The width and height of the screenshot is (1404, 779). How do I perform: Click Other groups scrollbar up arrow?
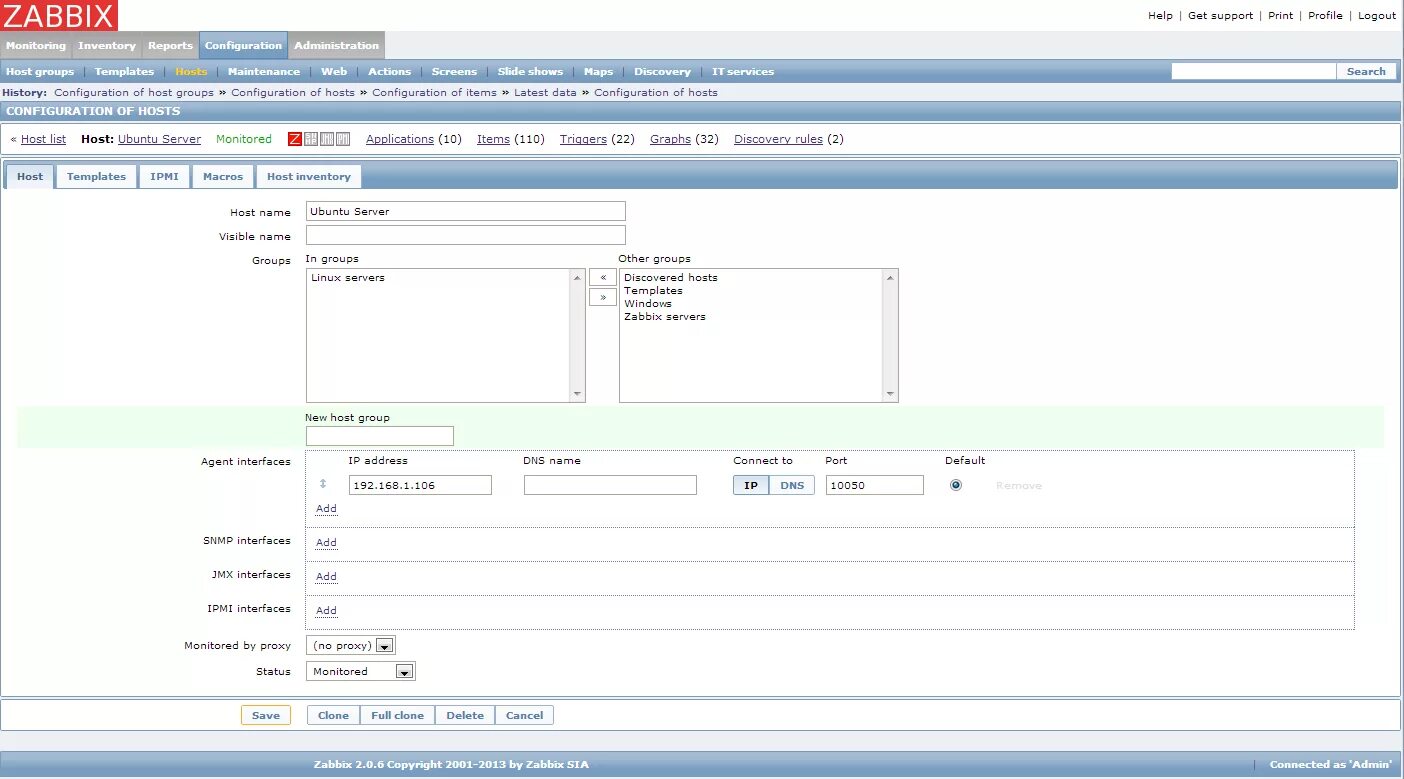890,277
